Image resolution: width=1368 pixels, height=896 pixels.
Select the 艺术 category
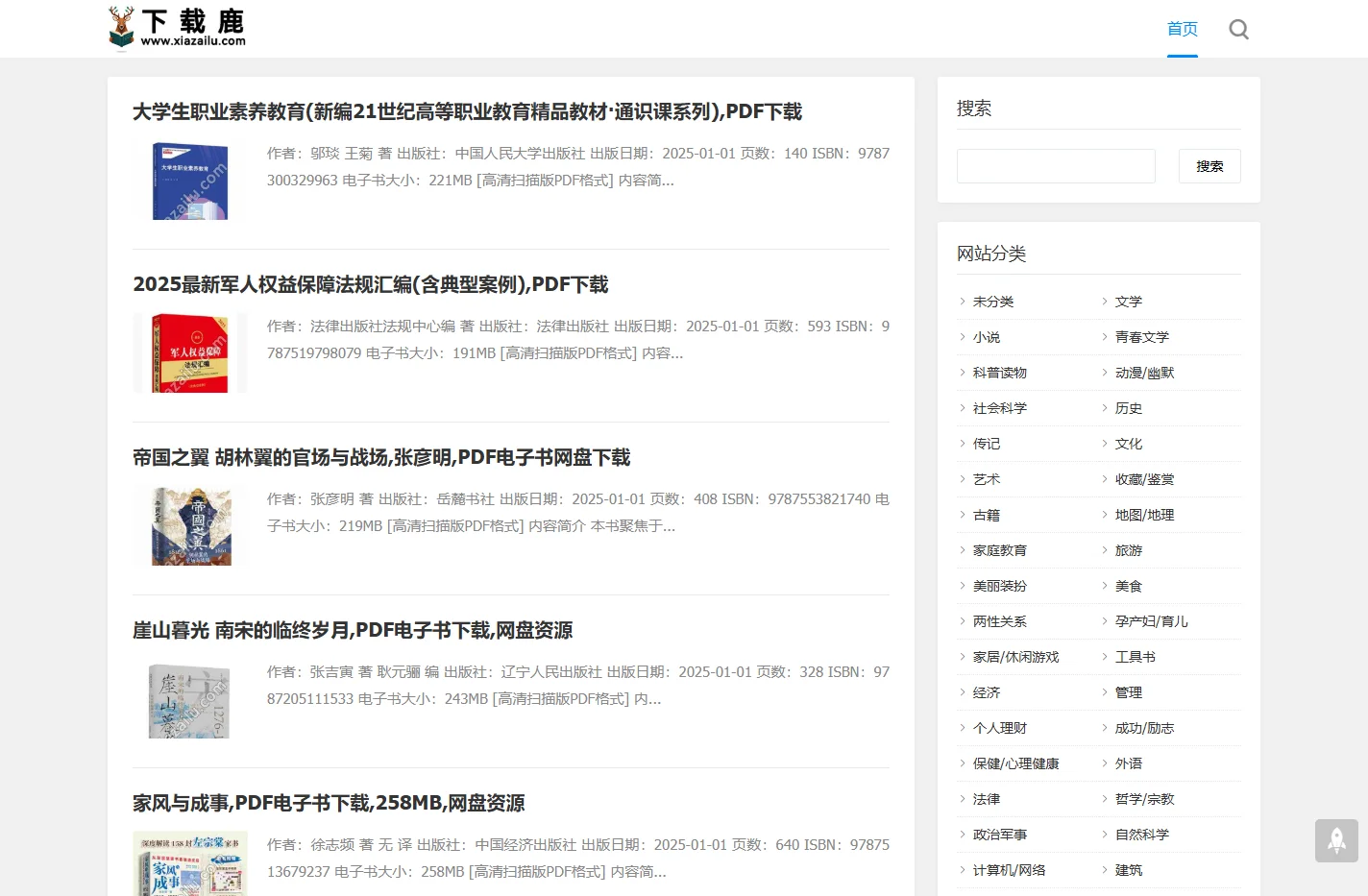point(987,479)
